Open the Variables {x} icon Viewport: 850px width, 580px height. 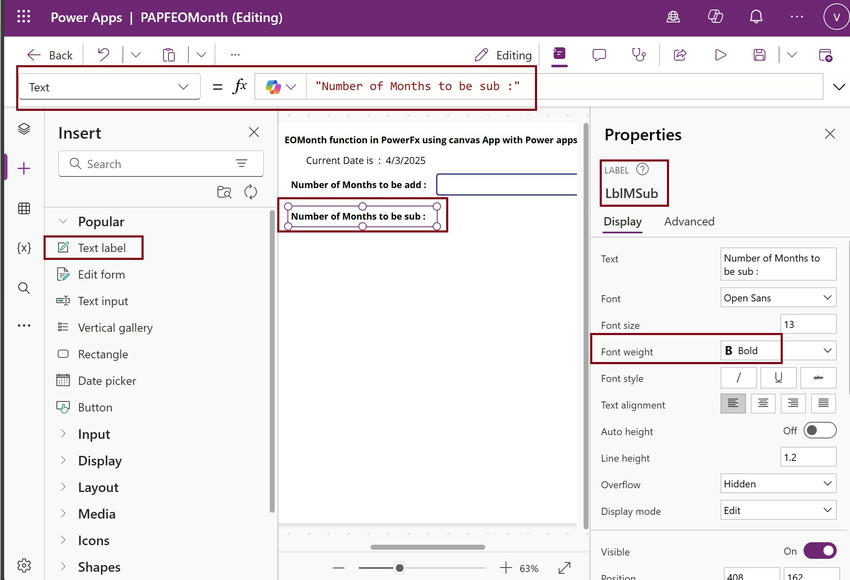(x=24, y=248)
